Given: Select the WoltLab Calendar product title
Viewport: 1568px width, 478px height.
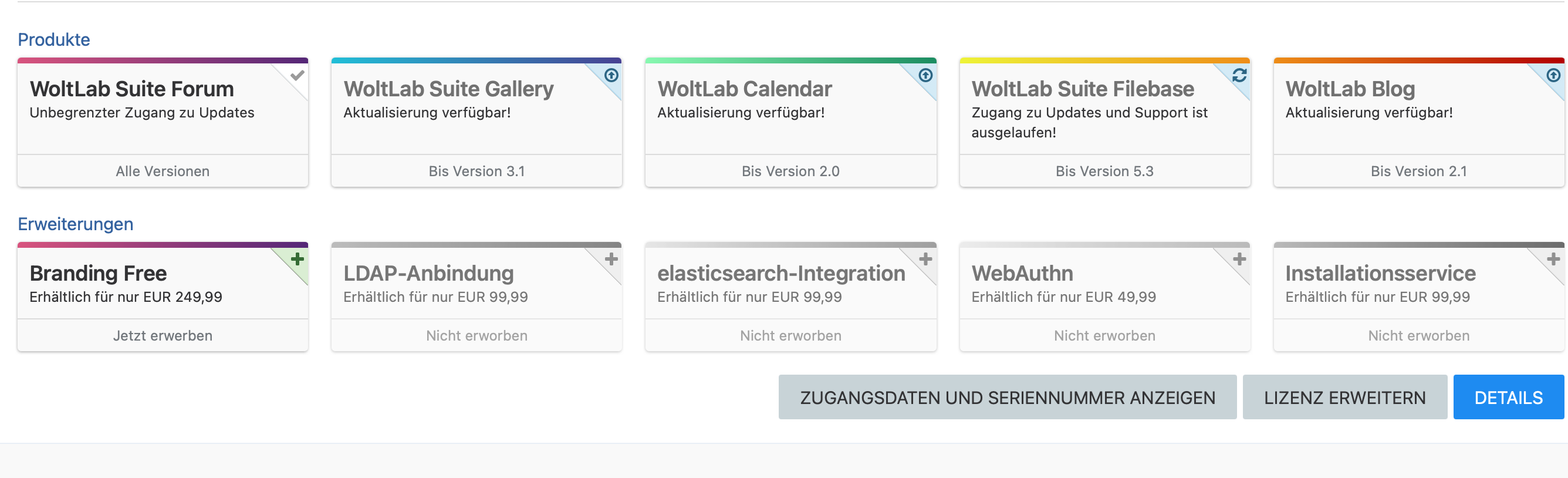Looking at the screenshot, I should (744, 89).
